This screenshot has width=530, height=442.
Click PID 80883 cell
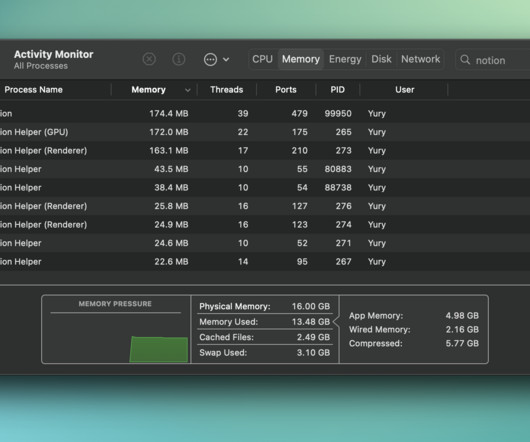(x=338, y=169)
